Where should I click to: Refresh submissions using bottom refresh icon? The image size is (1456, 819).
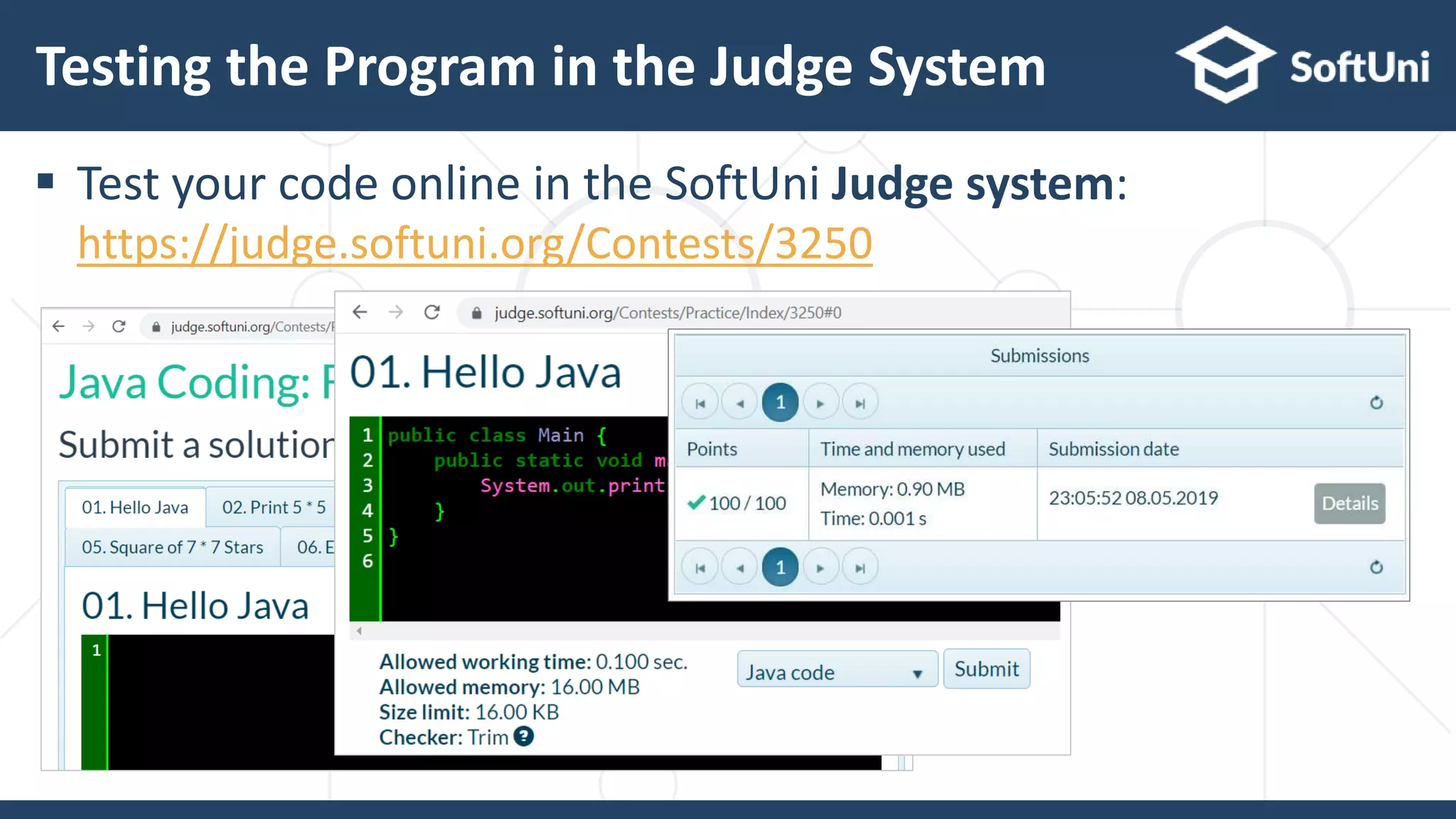(1376, 567)
